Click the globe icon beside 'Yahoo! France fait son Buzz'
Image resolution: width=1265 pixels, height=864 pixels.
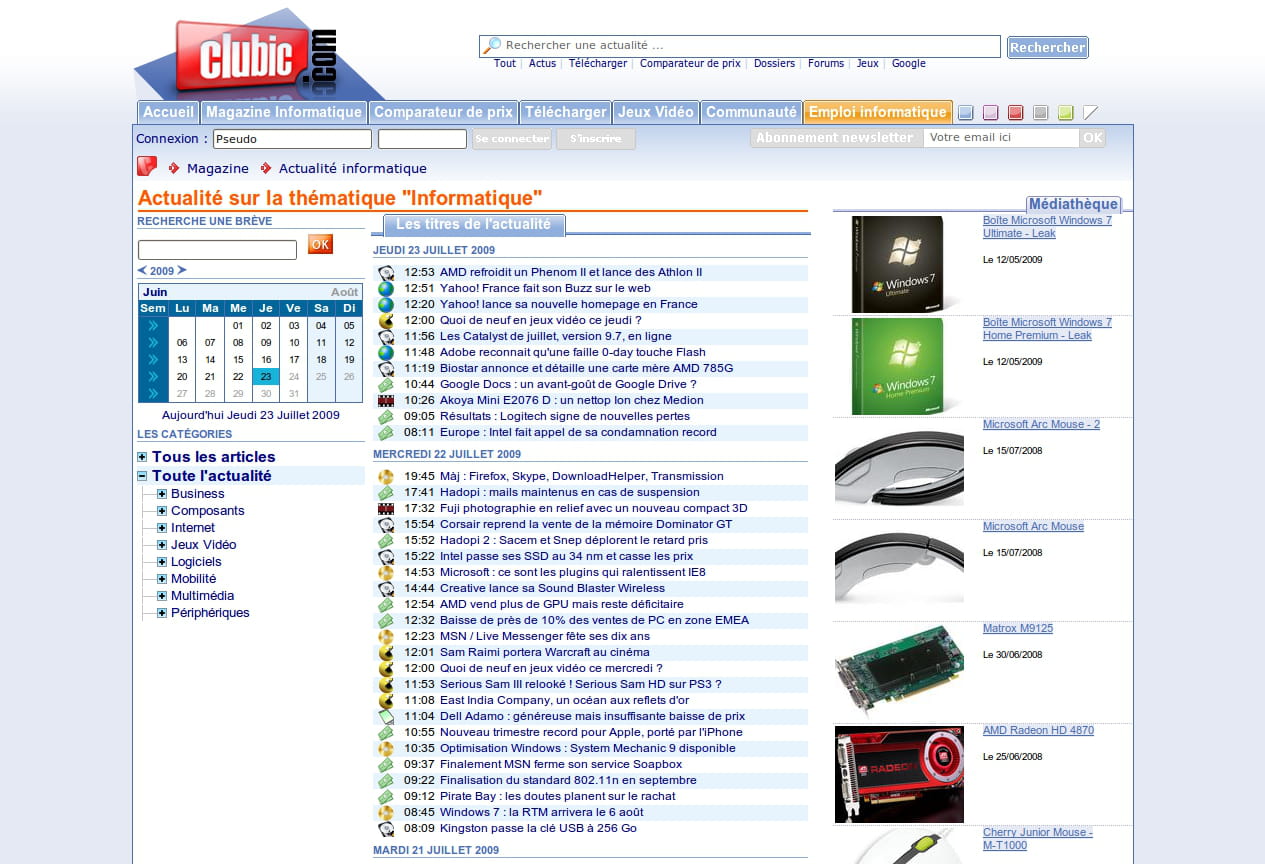386,288
